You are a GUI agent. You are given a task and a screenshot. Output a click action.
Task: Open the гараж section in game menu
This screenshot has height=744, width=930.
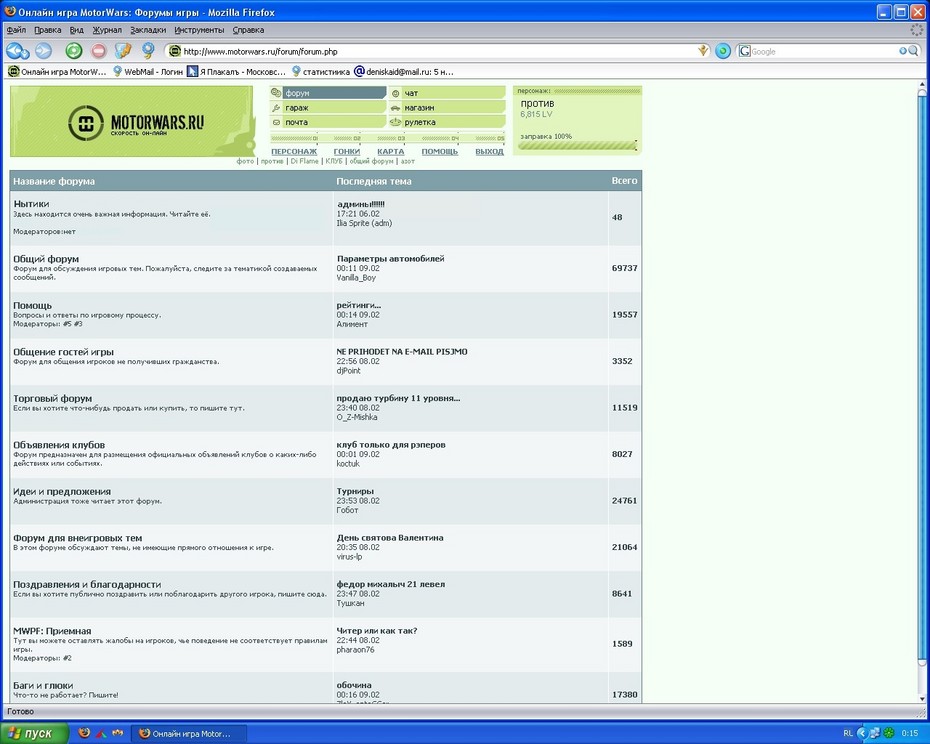point(328,107)
